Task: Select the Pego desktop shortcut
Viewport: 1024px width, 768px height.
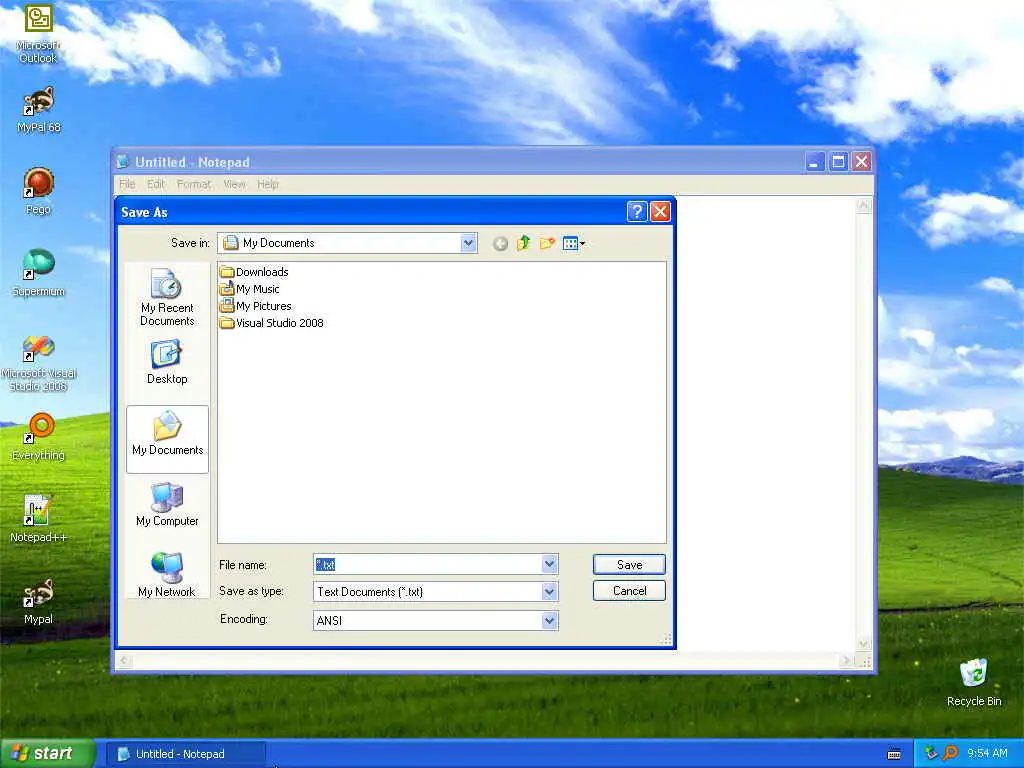Action: coord(38,191)
